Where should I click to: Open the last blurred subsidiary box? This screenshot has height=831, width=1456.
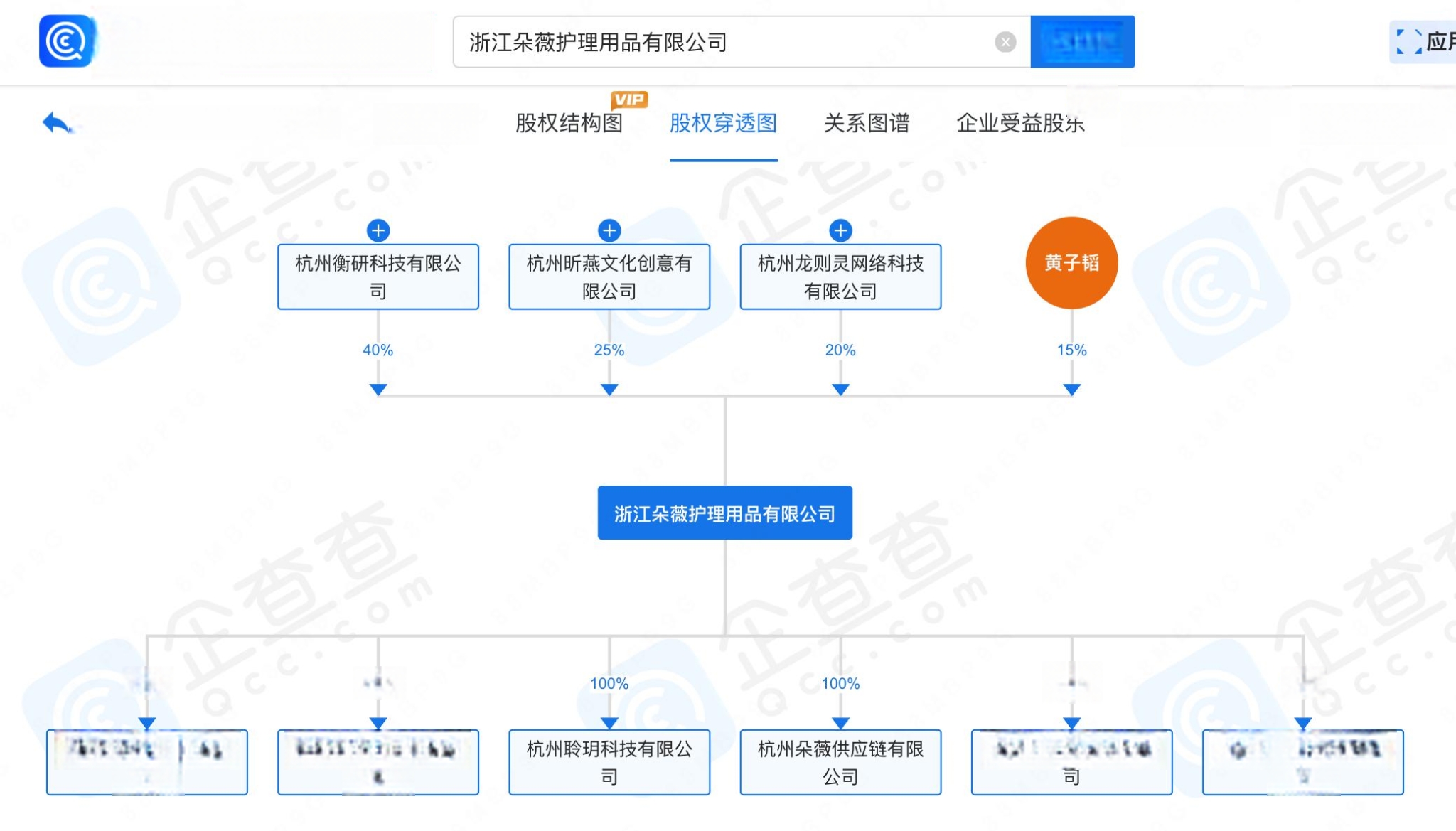click(1302, 762)
